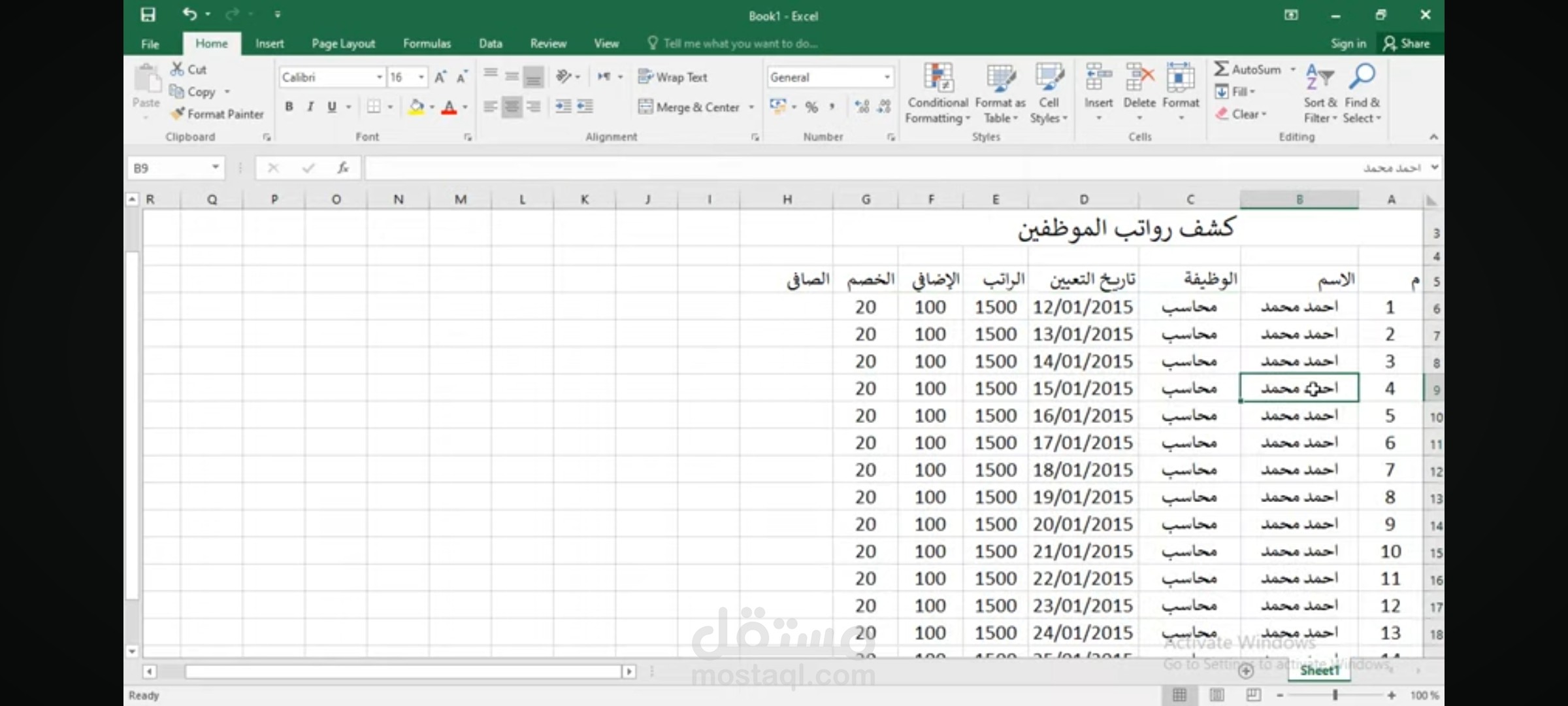Apply Percent Style format
Screen dimensions: 1568x706
pos(811,107)
